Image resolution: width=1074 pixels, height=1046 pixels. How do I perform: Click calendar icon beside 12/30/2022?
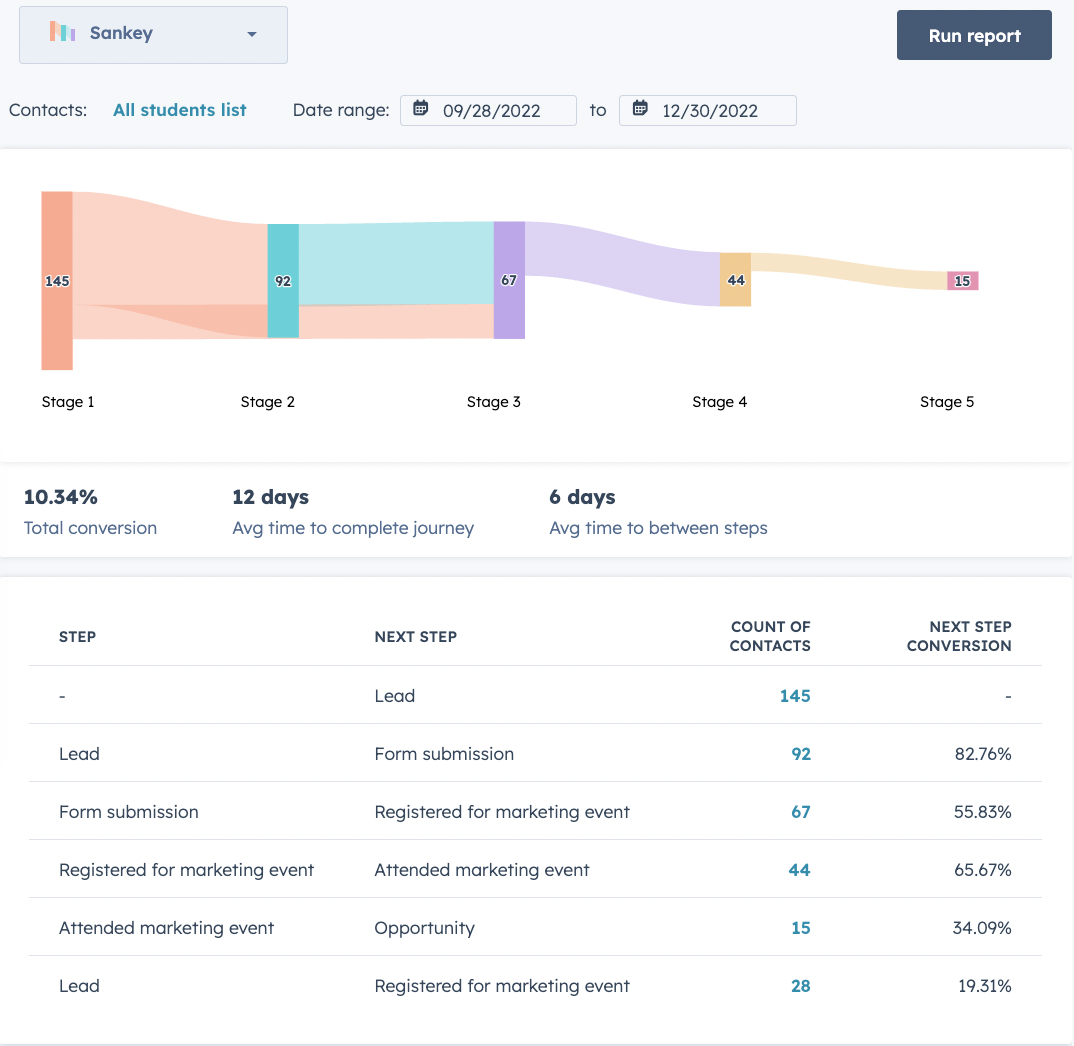coord(640,108)
